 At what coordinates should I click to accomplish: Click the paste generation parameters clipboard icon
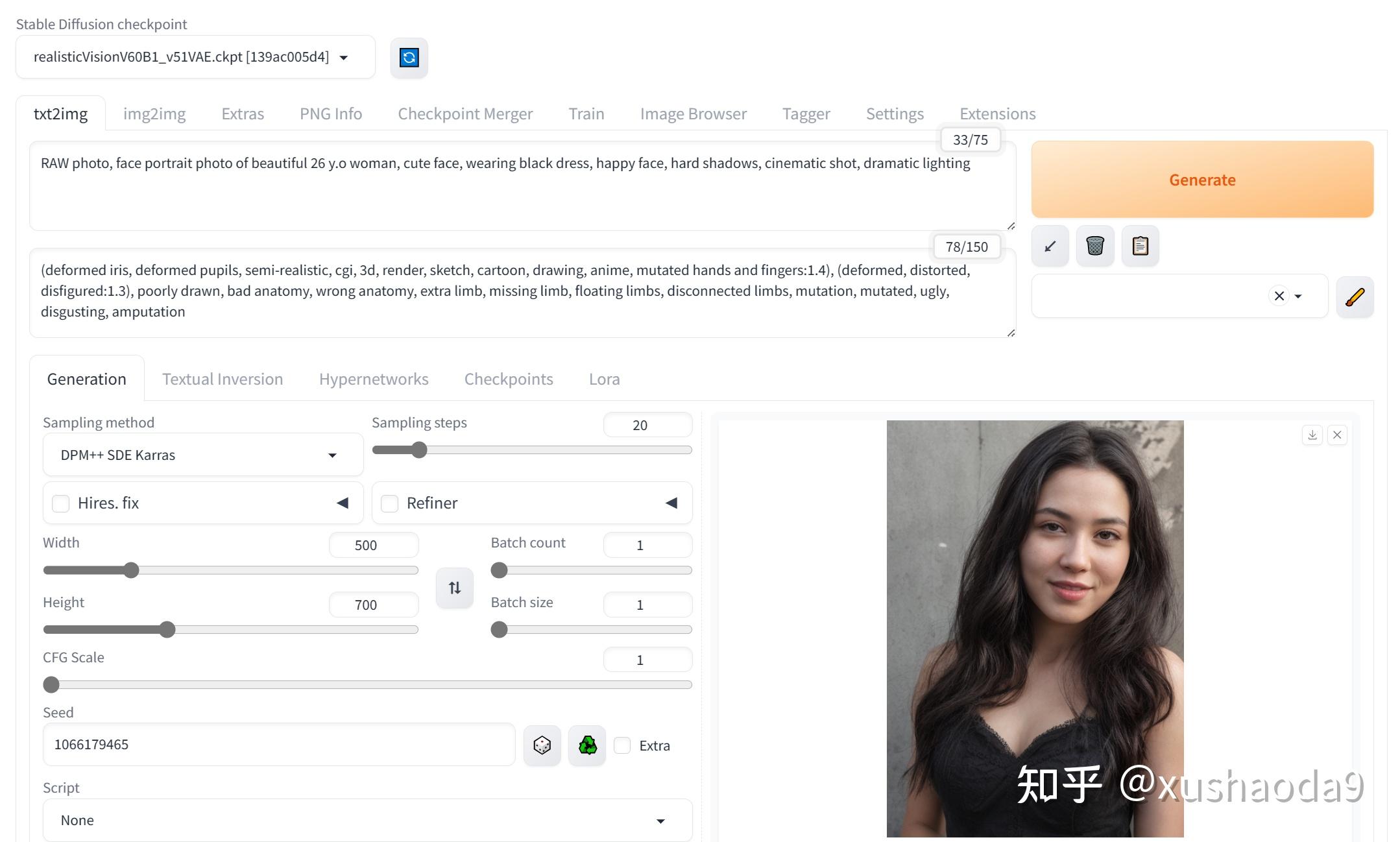pos(1140,245)
